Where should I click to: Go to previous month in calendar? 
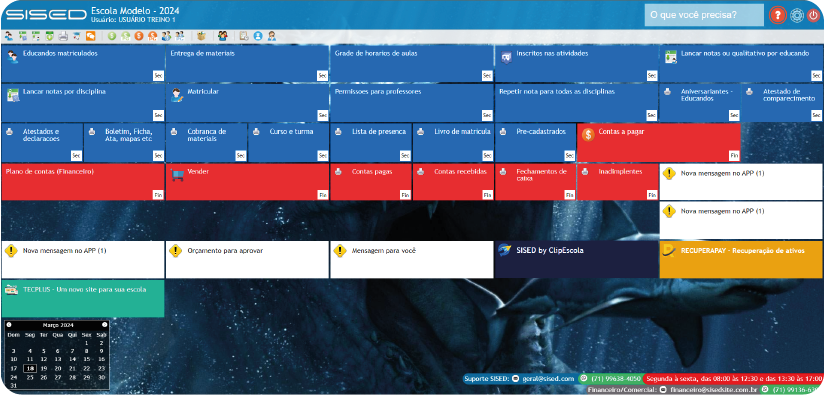[9, 325]
